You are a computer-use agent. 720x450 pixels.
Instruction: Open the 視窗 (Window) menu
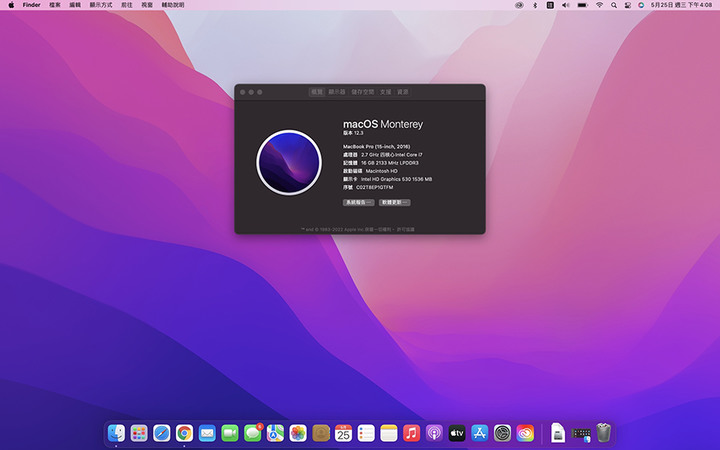147,5
